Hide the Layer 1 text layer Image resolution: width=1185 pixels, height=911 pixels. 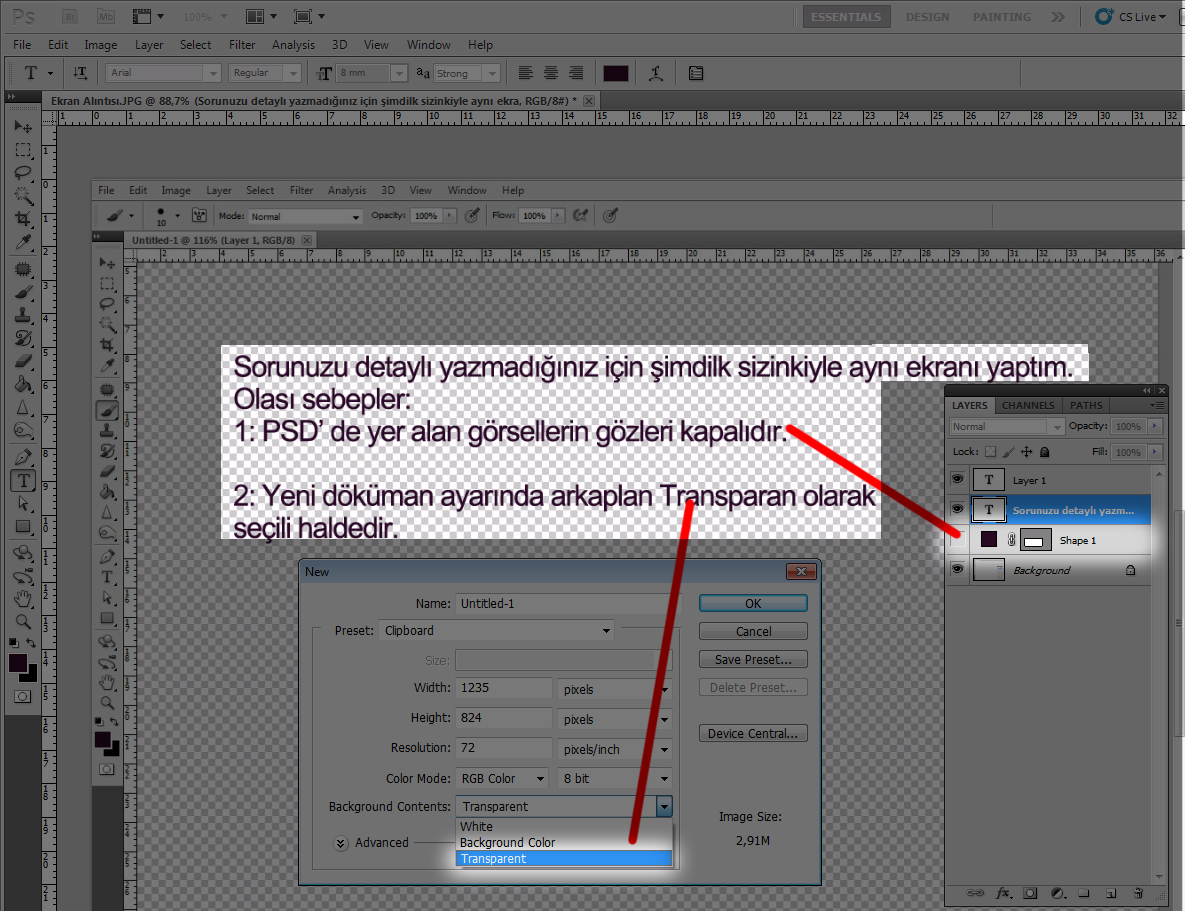point(957,480)
